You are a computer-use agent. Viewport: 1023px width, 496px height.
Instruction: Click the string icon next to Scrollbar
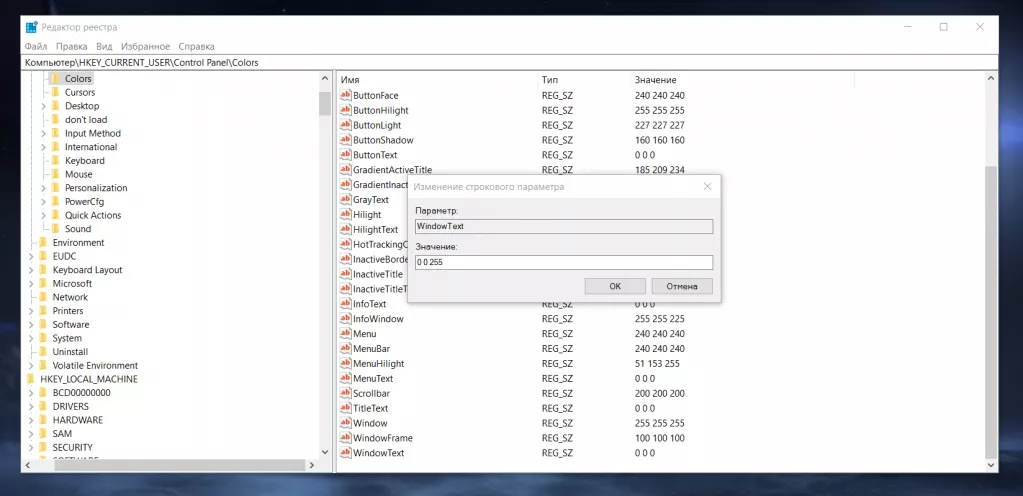click(345, 393)
